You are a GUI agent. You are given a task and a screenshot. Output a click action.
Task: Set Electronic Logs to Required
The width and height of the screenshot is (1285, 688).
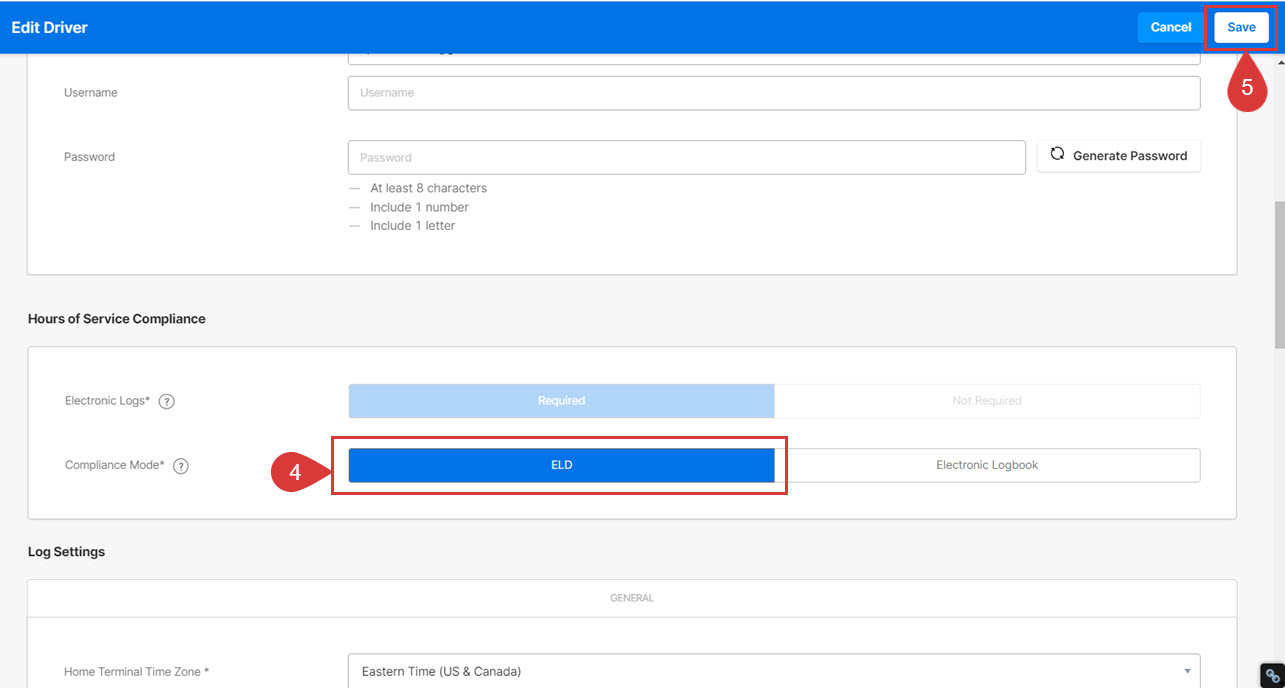pos(561,401)
